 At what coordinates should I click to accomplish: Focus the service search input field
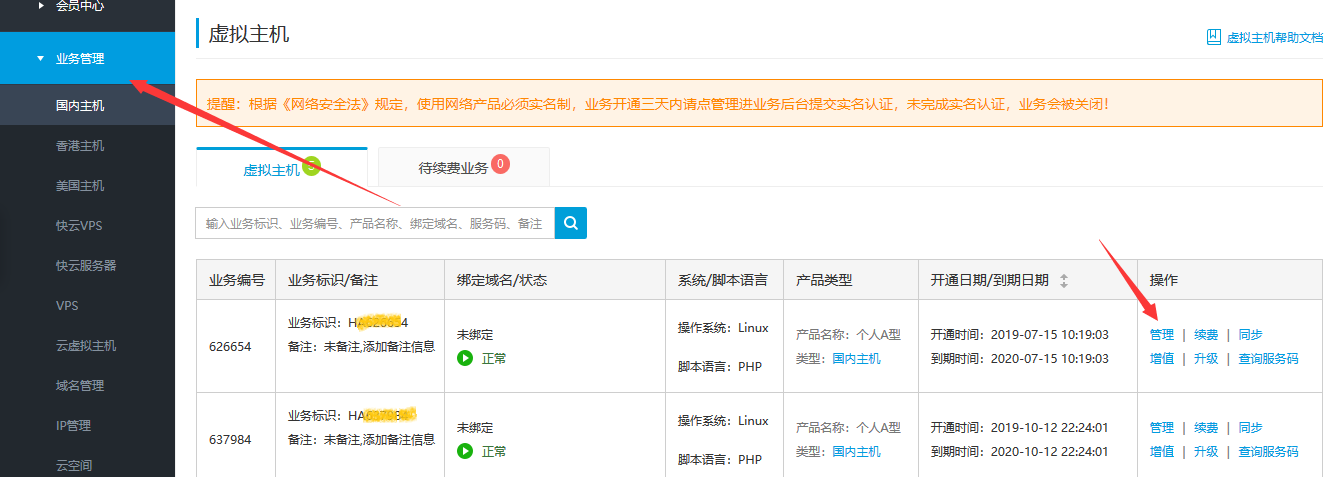pyautogui.click(x=375, y=223)
